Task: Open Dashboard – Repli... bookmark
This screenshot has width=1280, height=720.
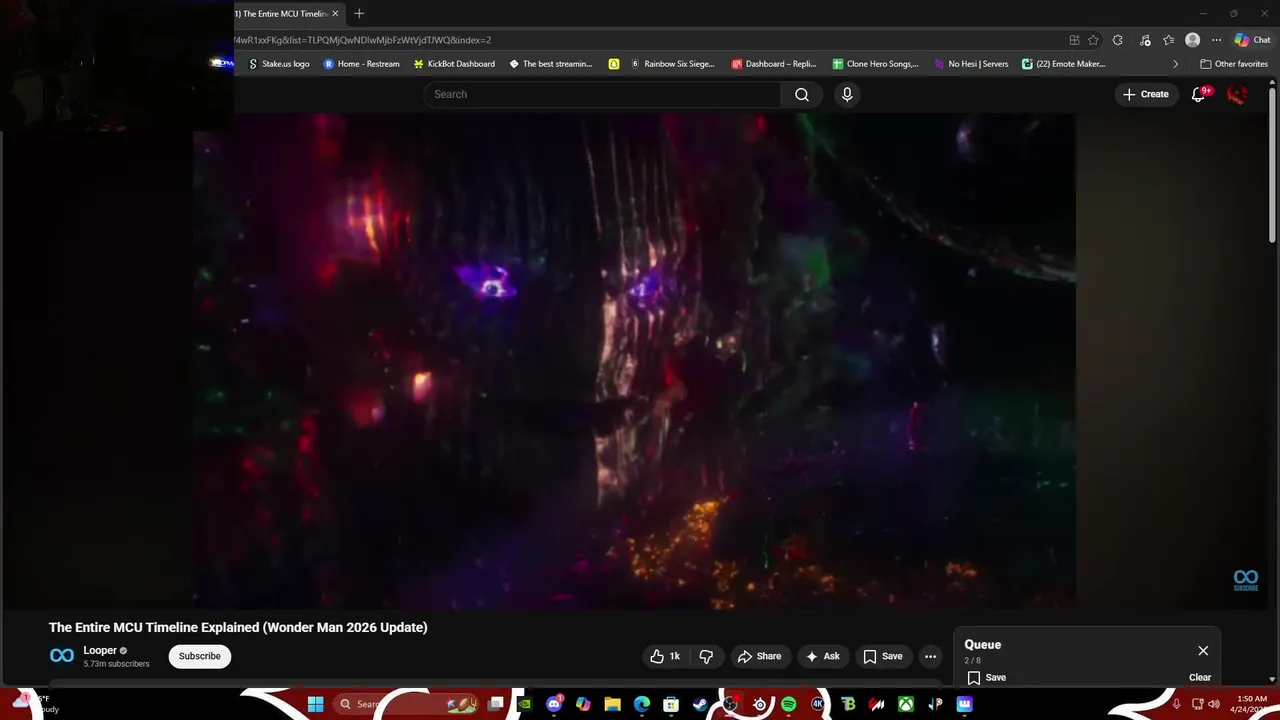Action: point(774,64)
